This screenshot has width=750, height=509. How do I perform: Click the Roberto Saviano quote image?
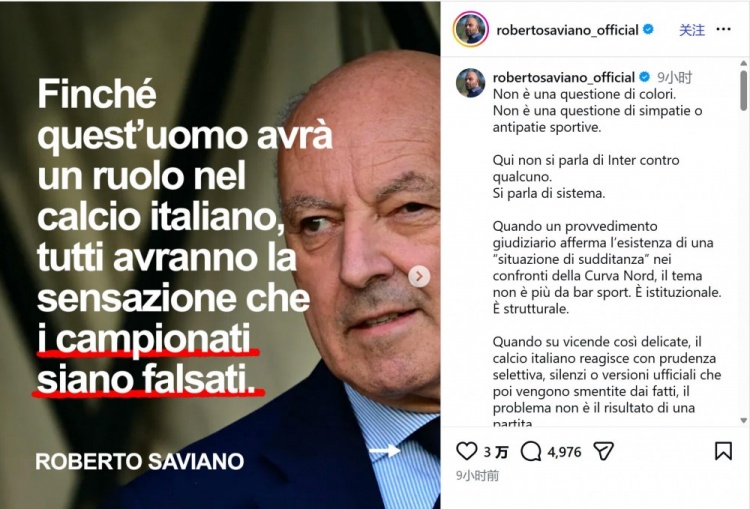click(220, 255)
